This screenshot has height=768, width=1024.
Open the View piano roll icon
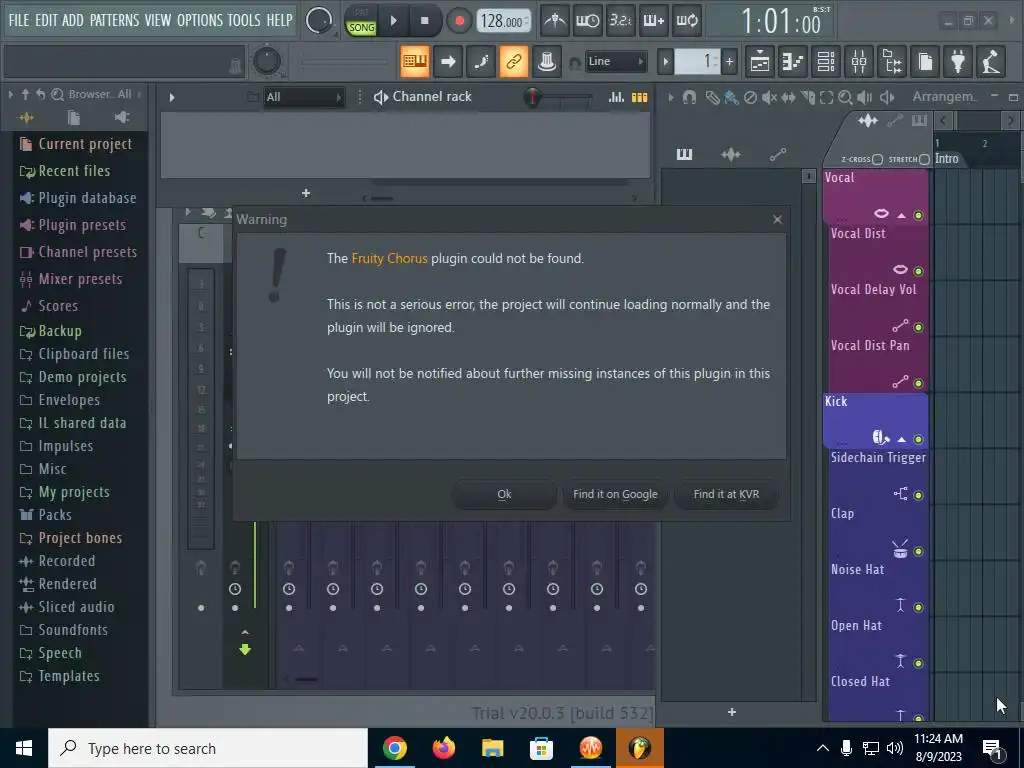[x=793, y=61]
